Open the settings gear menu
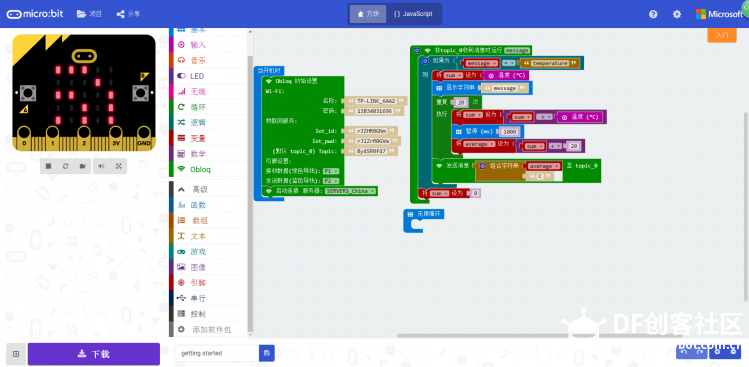749x367 pixels. 677,14
